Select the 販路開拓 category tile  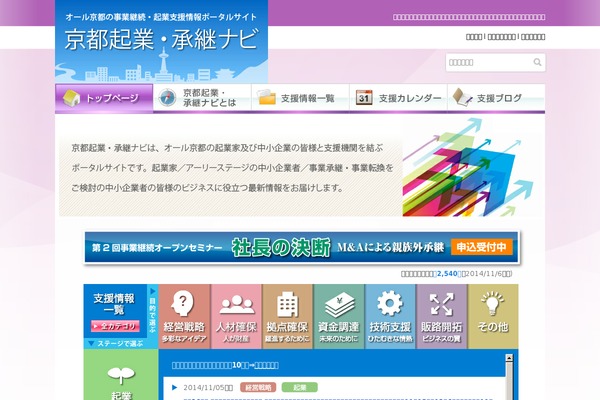click(x=442, y=317)
